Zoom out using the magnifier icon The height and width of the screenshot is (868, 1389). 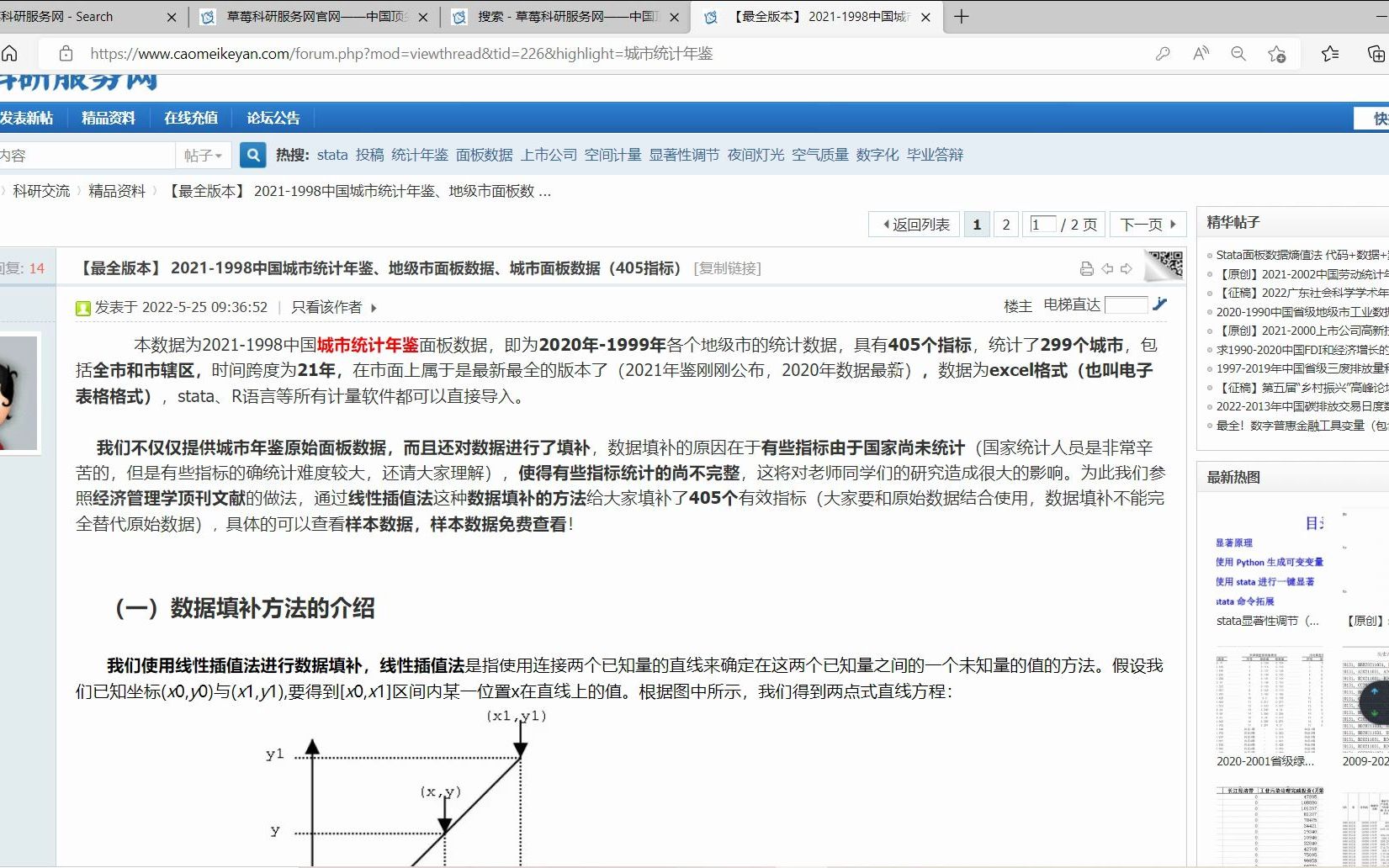click(1238, 53)
